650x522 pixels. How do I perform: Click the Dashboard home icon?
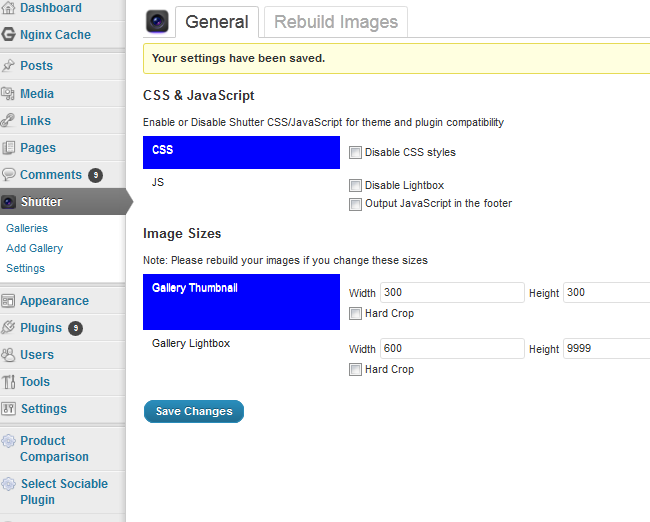click(x=8, y=8)
